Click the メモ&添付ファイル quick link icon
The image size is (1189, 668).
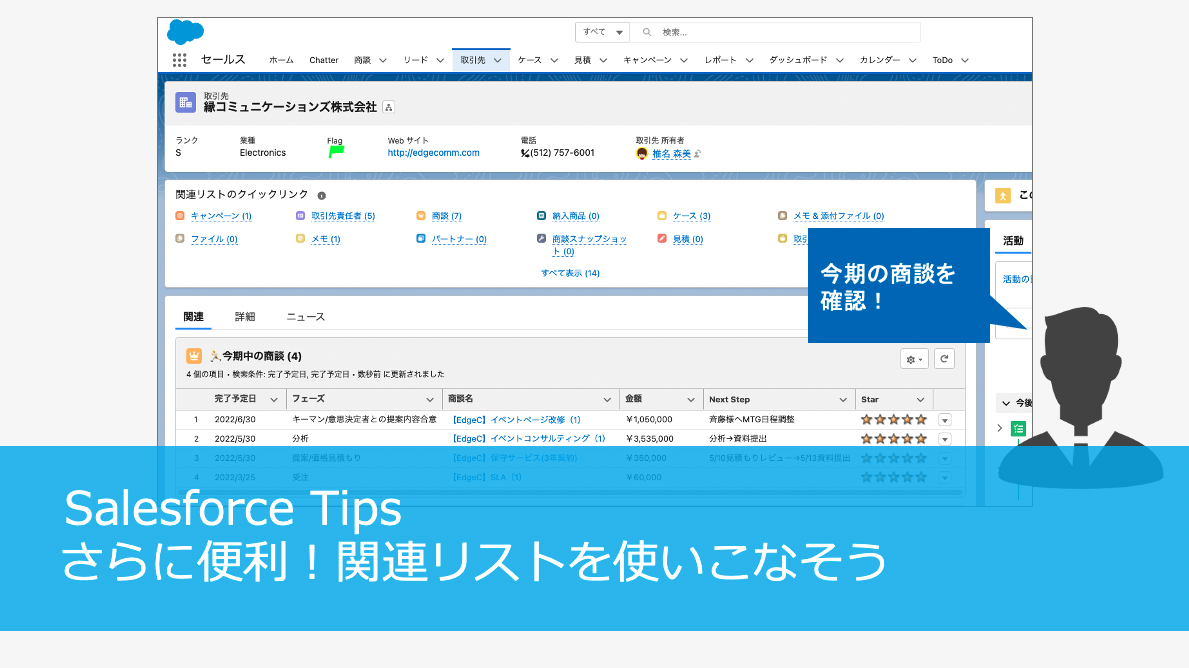[783, 216]
